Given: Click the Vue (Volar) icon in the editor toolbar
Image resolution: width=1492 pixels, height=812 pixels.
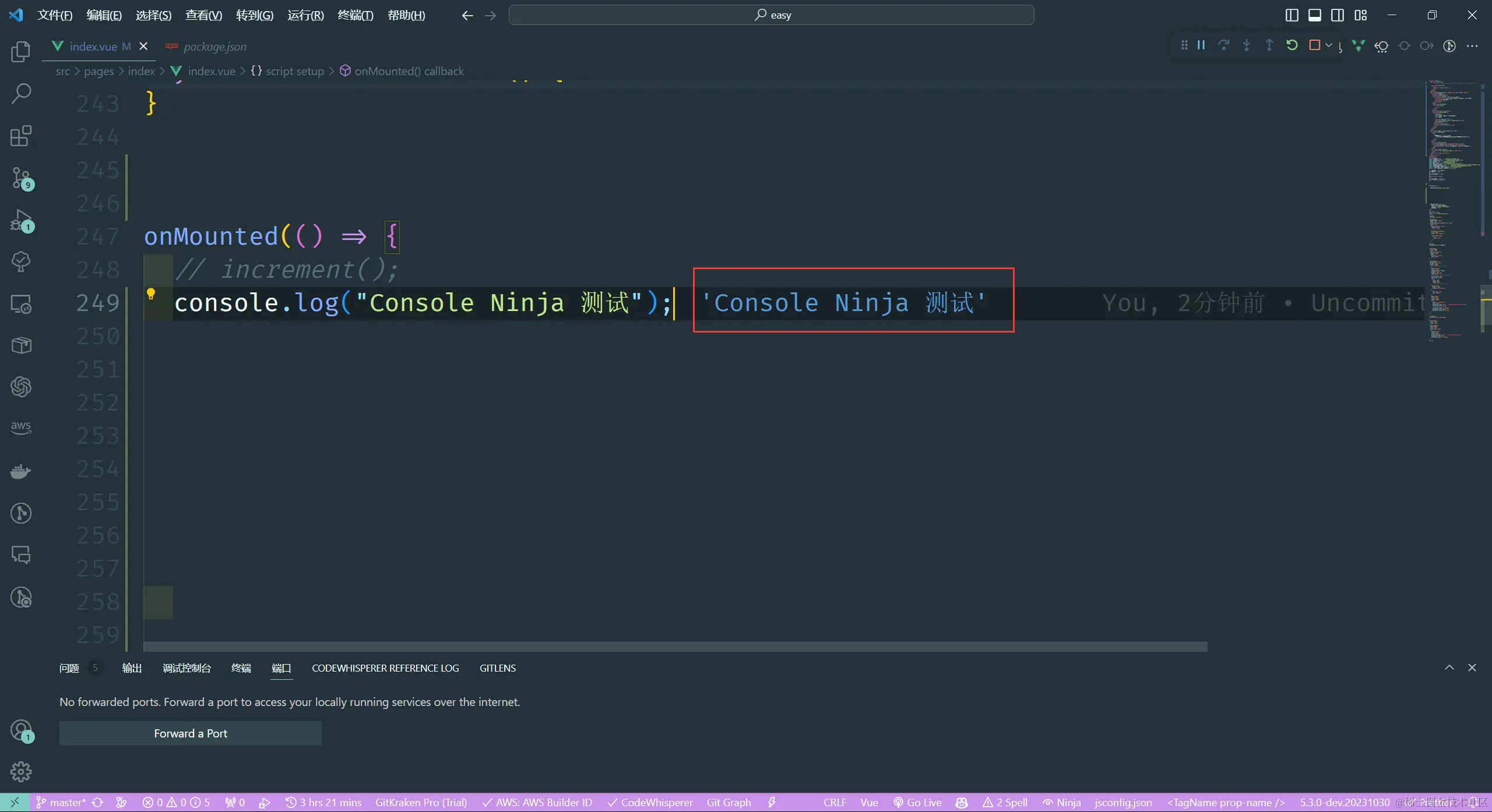Looking at the screenshot, I should 1359,46.
